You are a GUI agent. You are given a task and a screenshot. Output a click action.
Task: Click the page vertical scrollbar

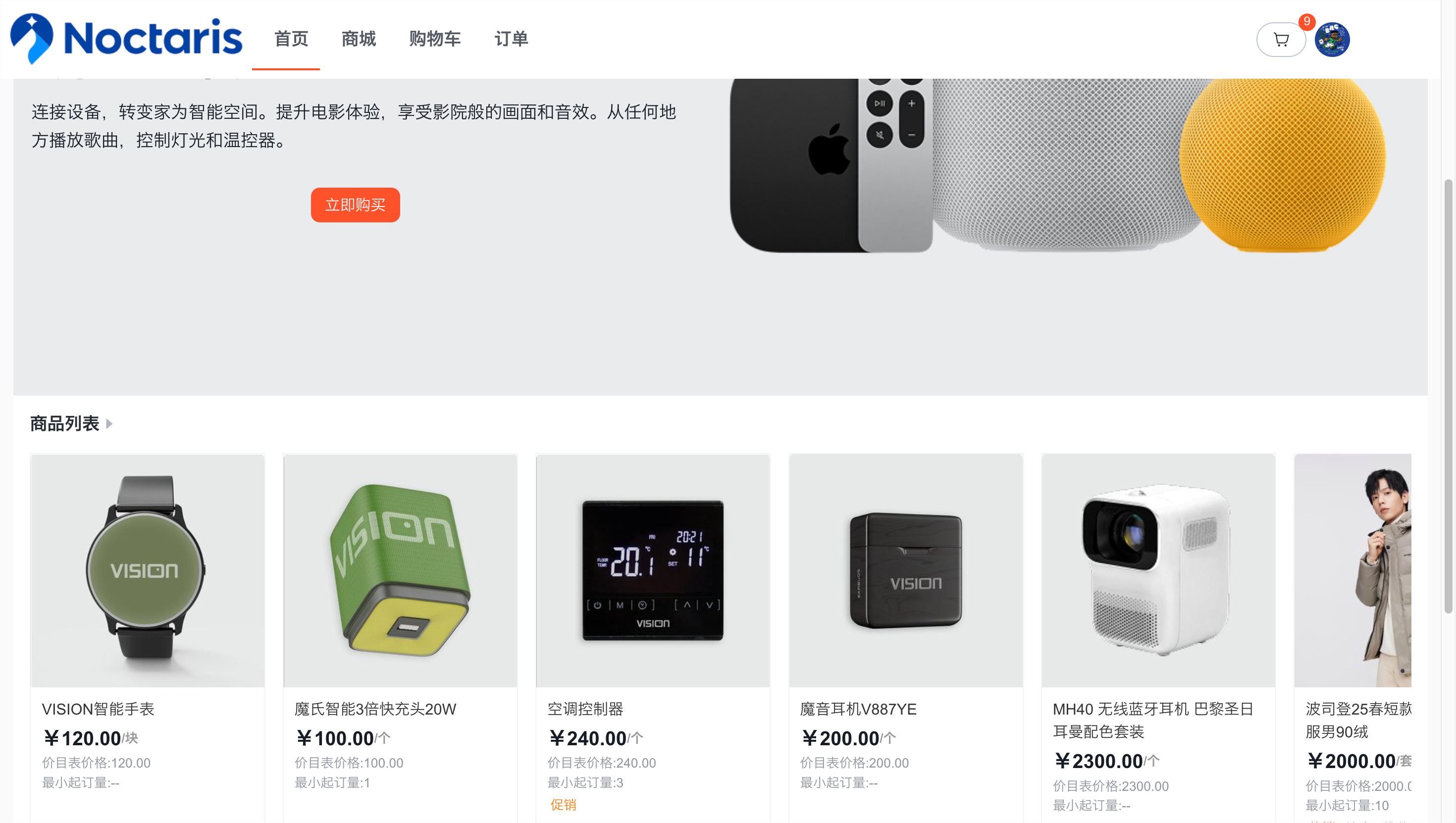[1448, 396]
